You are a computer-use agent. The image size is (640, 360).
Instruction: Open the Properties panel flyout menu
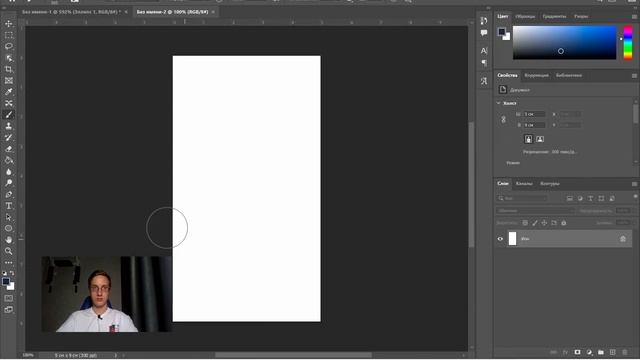pos(634,76)
